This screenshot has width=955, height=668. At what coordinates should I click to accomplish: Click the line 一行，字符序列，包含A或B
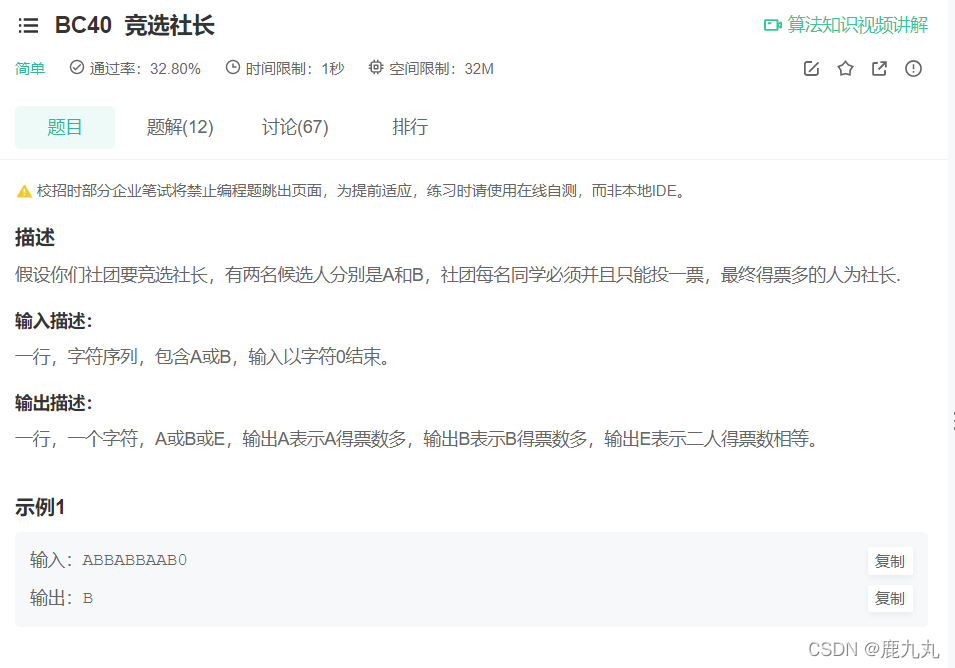(202, 356)
